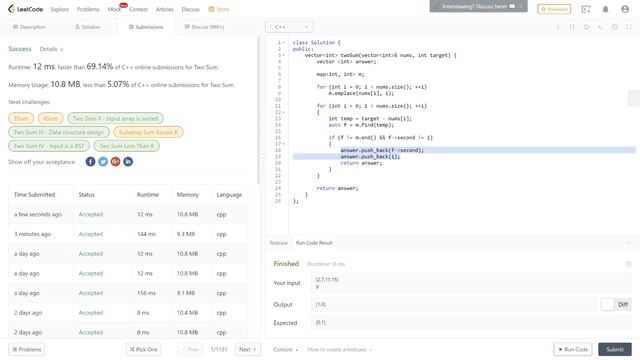The image size is (640, 360).
Task: Open Mock in the navigation bar
Action: click(114, 9)
